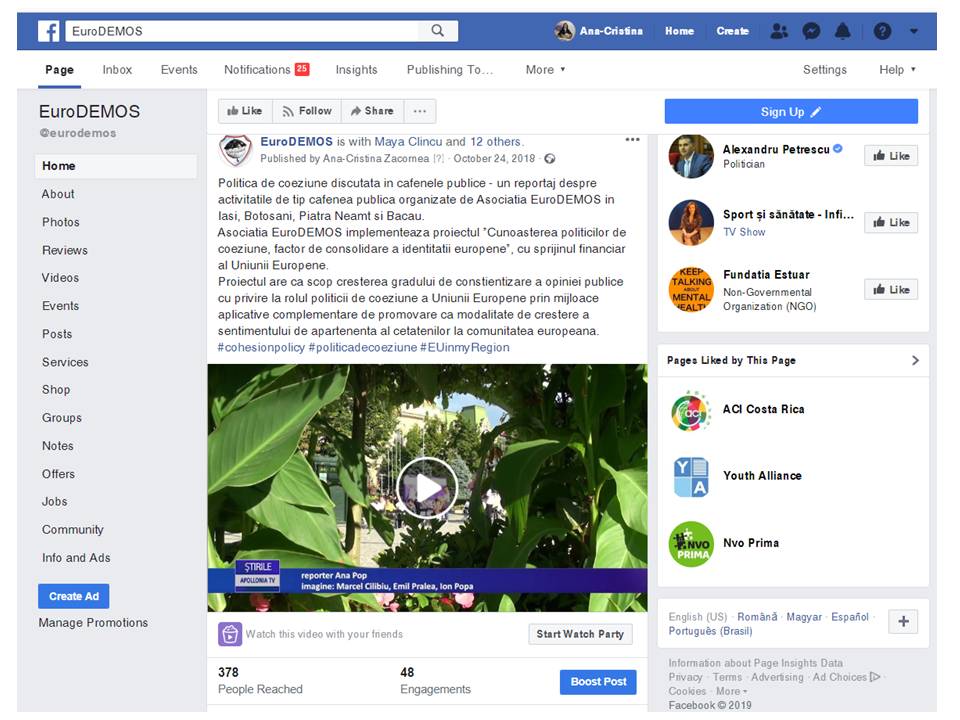Add another language with plus button
The height and width of the screenshot is (720, 960).
(903, 622)
